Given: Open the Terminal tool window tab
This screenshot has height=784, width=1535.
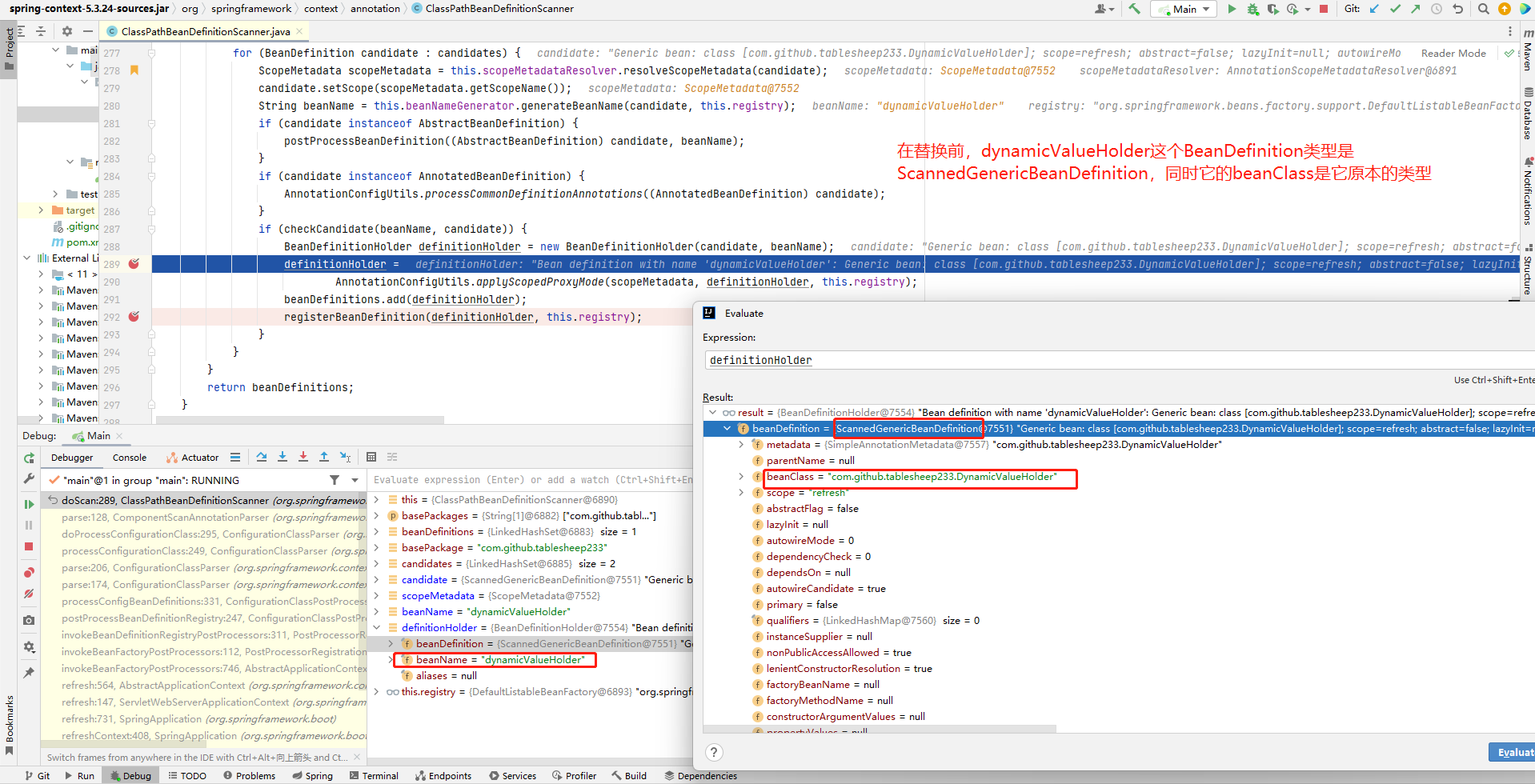Looking at the screenshot, I should click(374, 775).
